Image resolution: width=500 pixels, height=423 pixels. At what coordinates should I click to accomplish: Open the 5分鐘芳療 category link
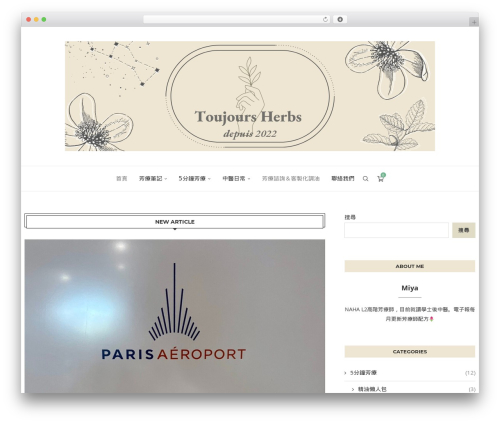[363, 373]
